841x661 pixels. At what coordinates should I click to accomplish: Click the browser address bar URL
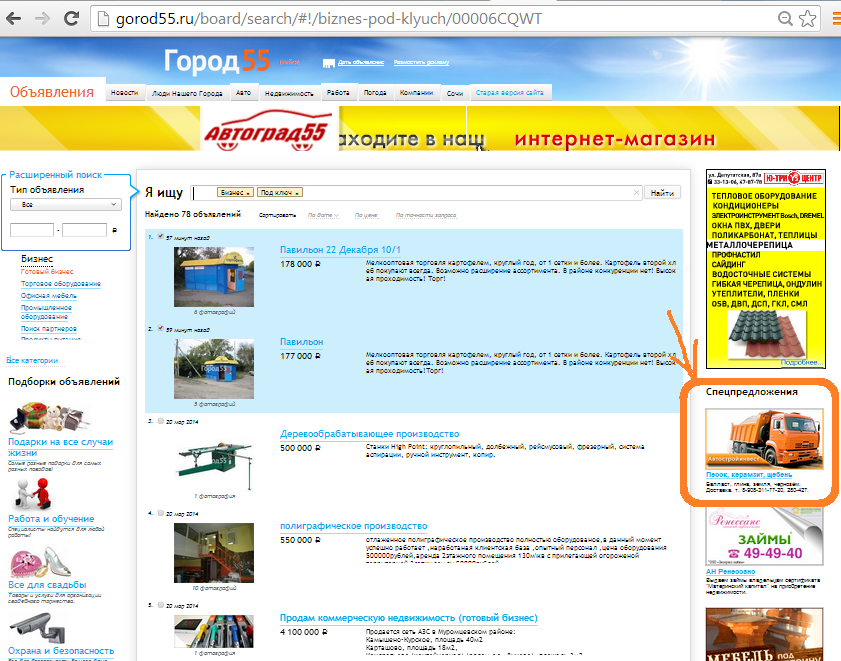click(x=329, y=19)
